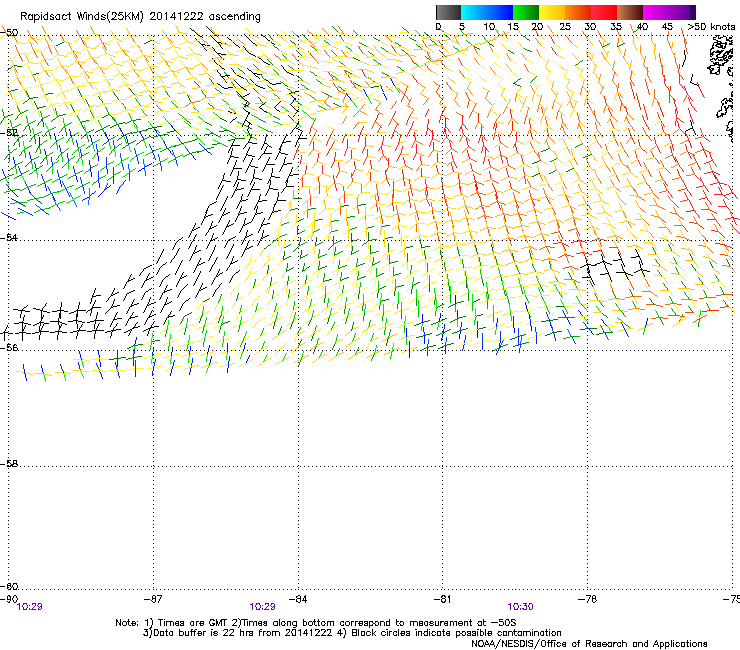Click the latitude label '-52'

9,133
